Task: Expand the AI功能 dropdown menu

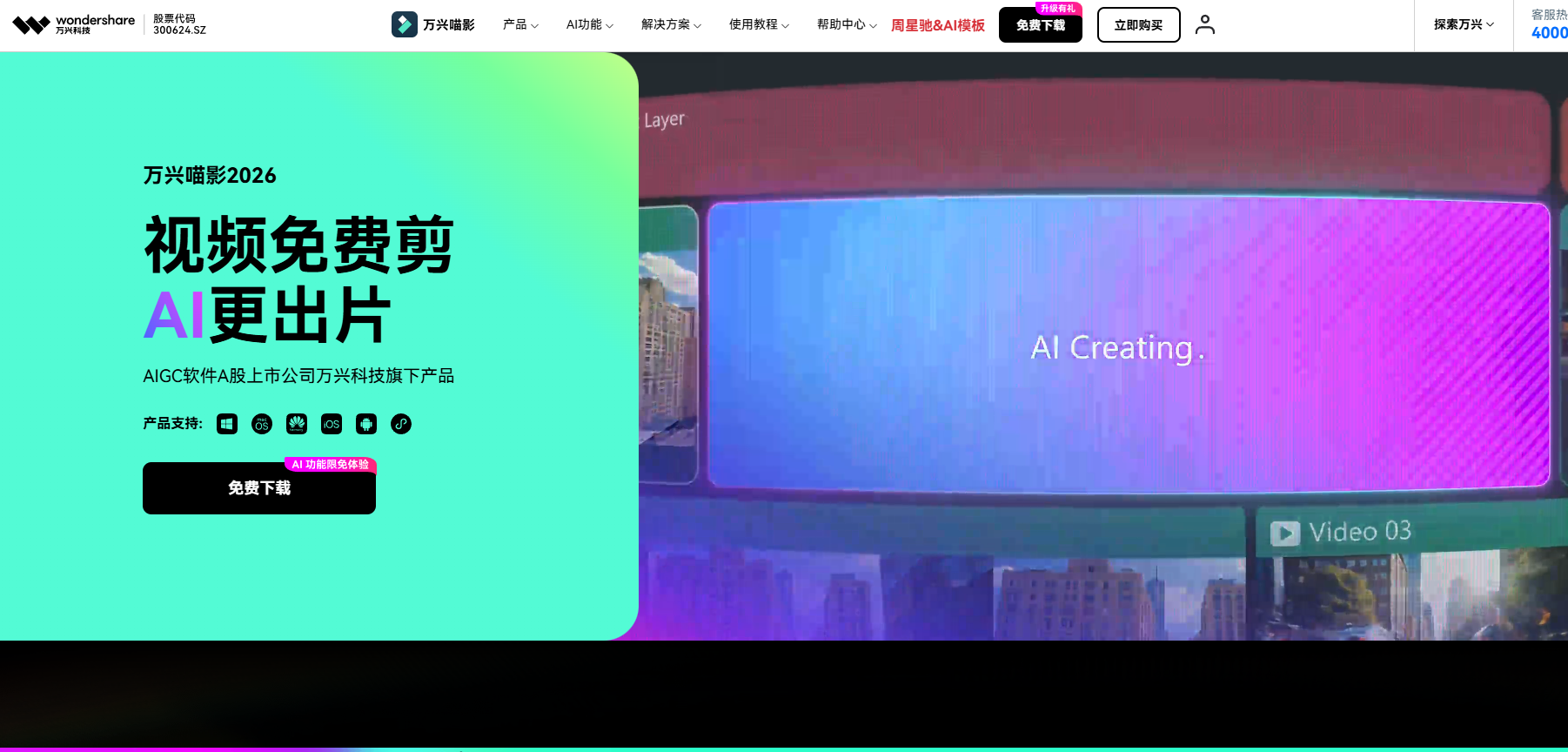Action: click(x=590, y=24)
